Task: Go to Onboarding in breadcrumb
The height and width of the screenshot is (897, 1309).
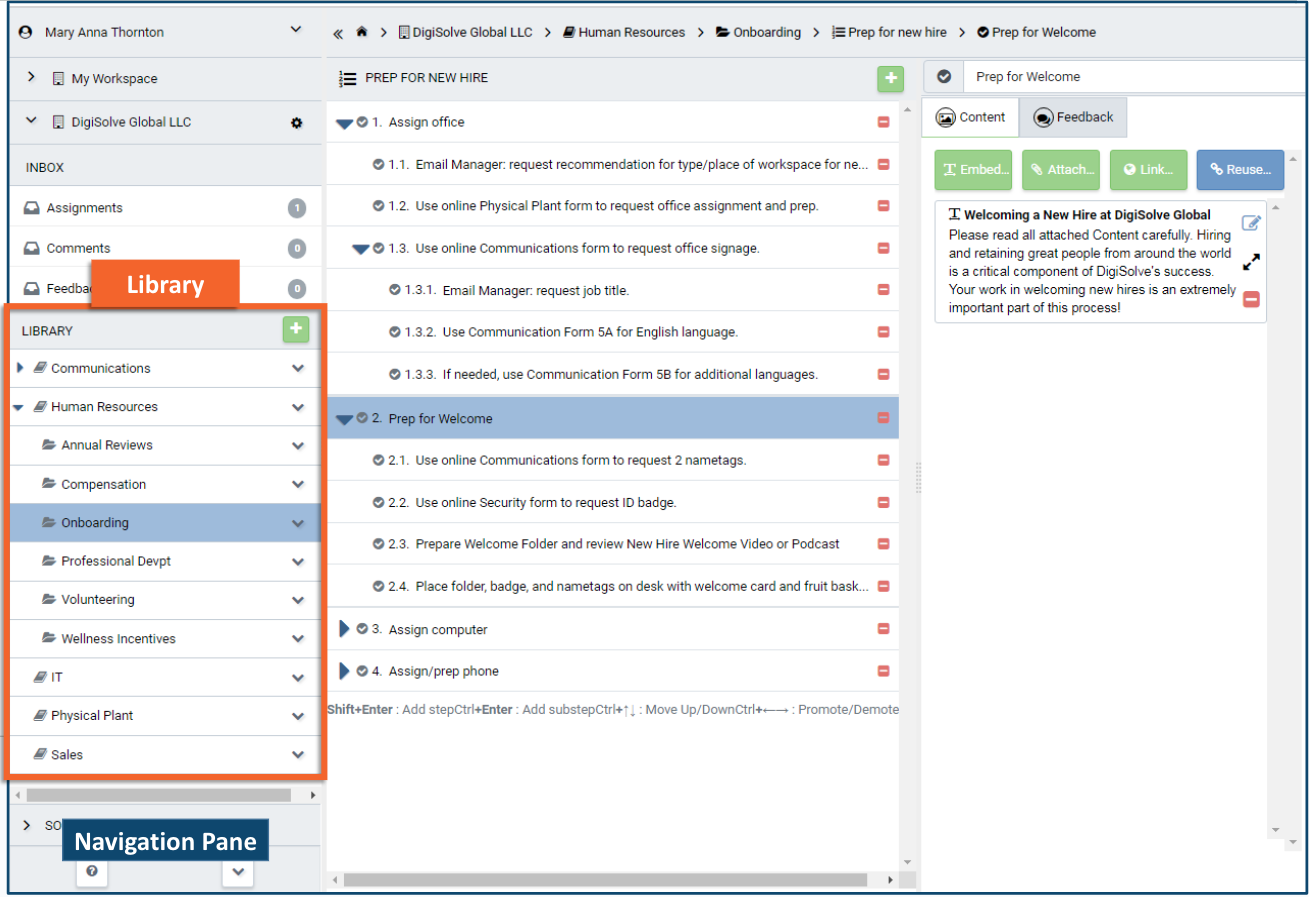Action: pyautogui.click(x=759, y=33)
